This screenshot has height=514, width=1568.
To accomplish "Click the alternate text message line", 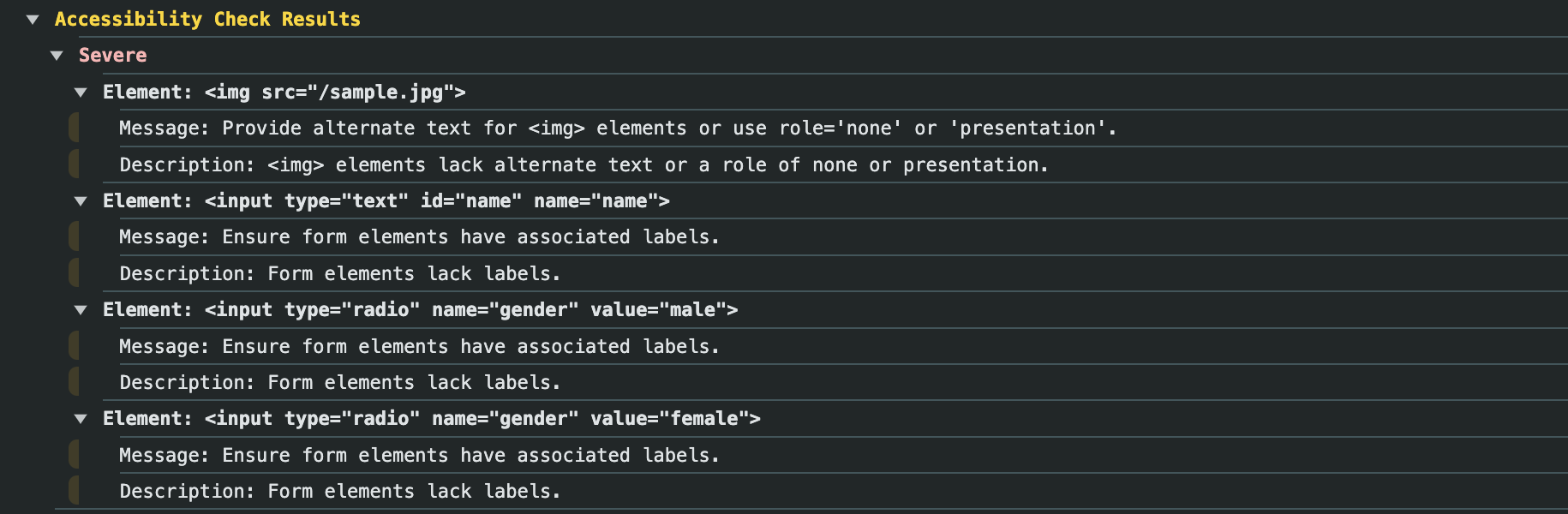I will point(618,128).
